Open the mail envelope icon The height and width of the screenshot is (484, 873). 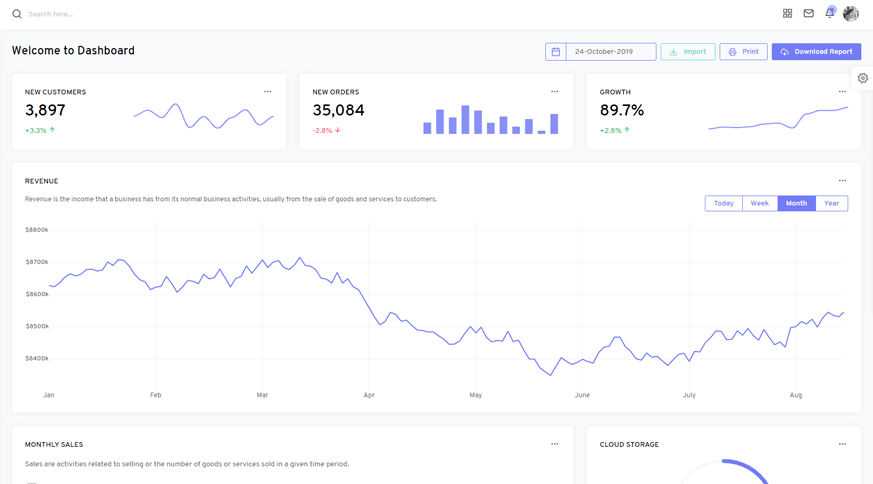(809, 14)
